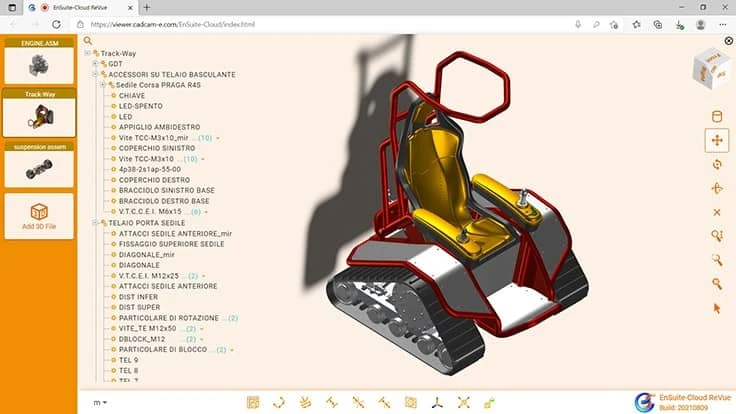Choose the arrow selection pointer tool
The width and height of the screenshot is (736, 414).
pos(716,308)
